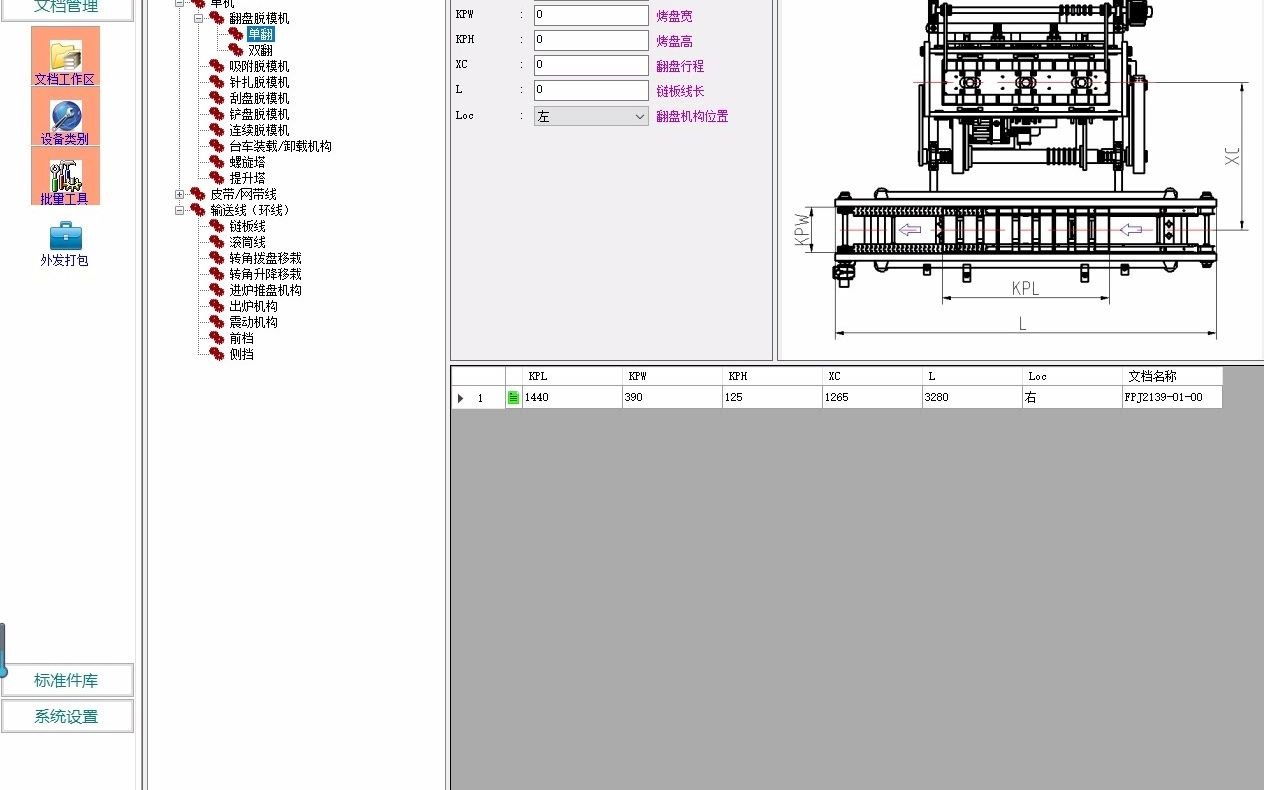
Task: Select 进炉推盘机构 in the tree
Action: (266, 290)
